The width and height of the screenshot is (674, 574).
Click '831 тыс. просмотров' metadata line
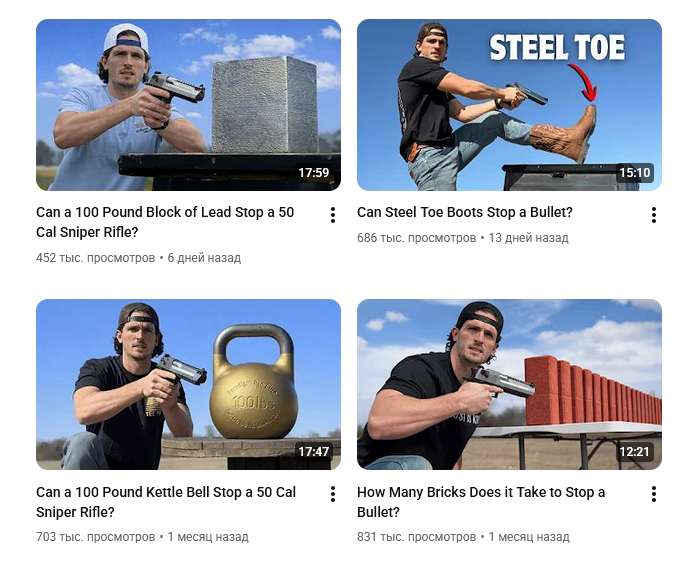click(463, 537)
